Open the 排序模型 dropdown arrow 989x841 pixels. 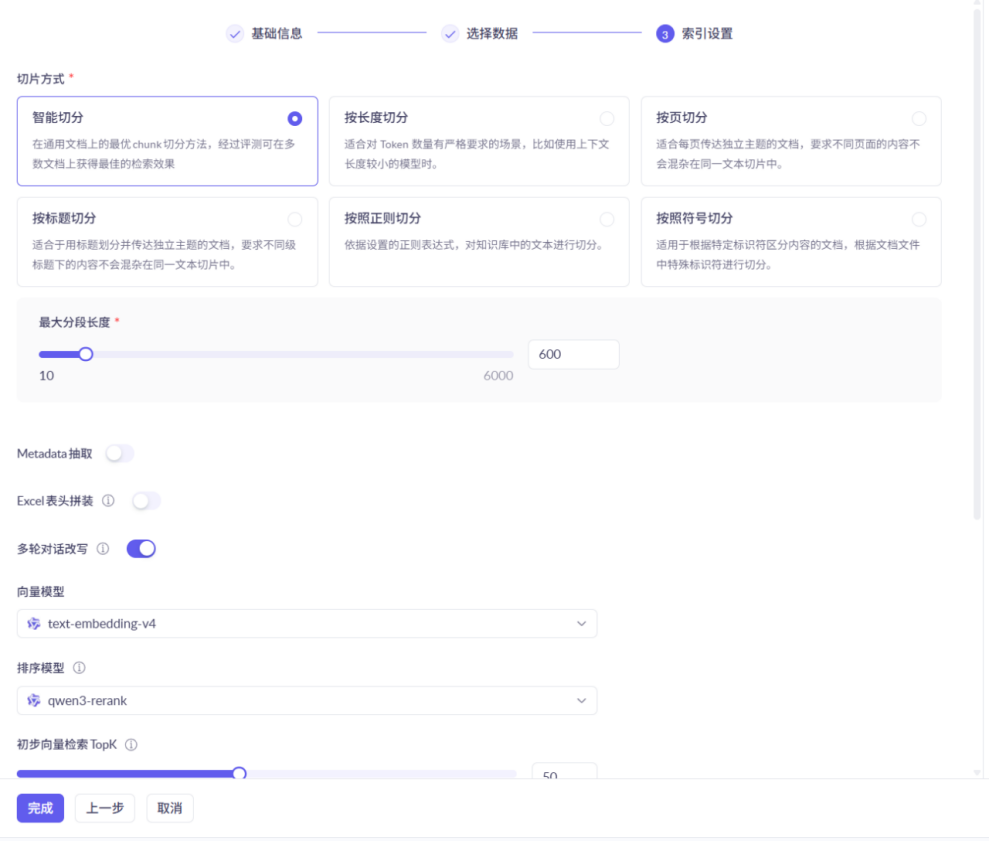click(581, 700)
